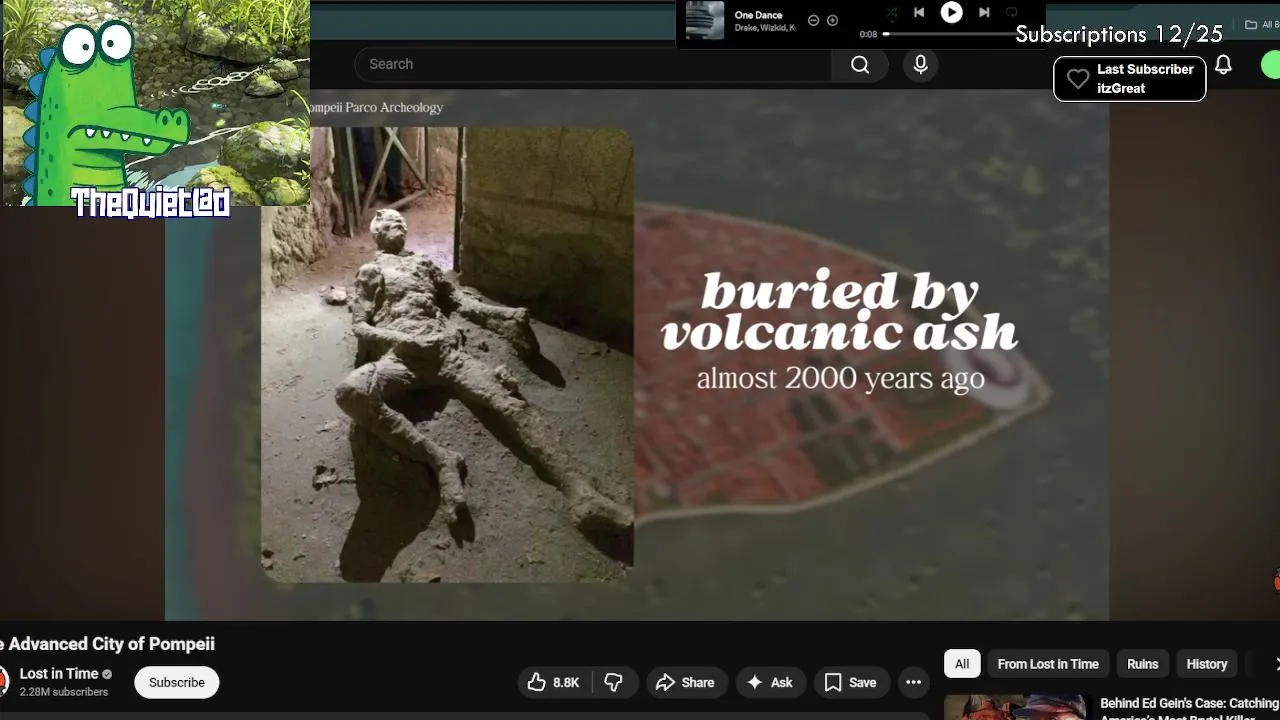Open the more actions ellipsis menu
The width and height of the screenshot is (1280, 720).
913,682
